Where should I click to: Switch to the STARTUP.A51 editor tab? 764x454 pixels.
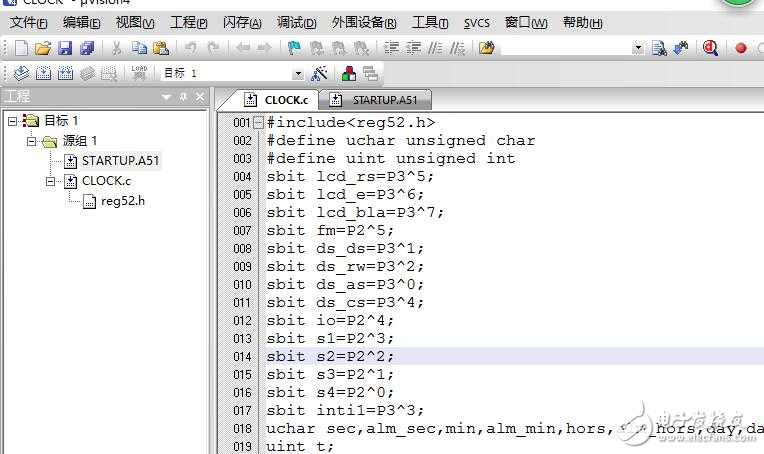coord(374,100)
